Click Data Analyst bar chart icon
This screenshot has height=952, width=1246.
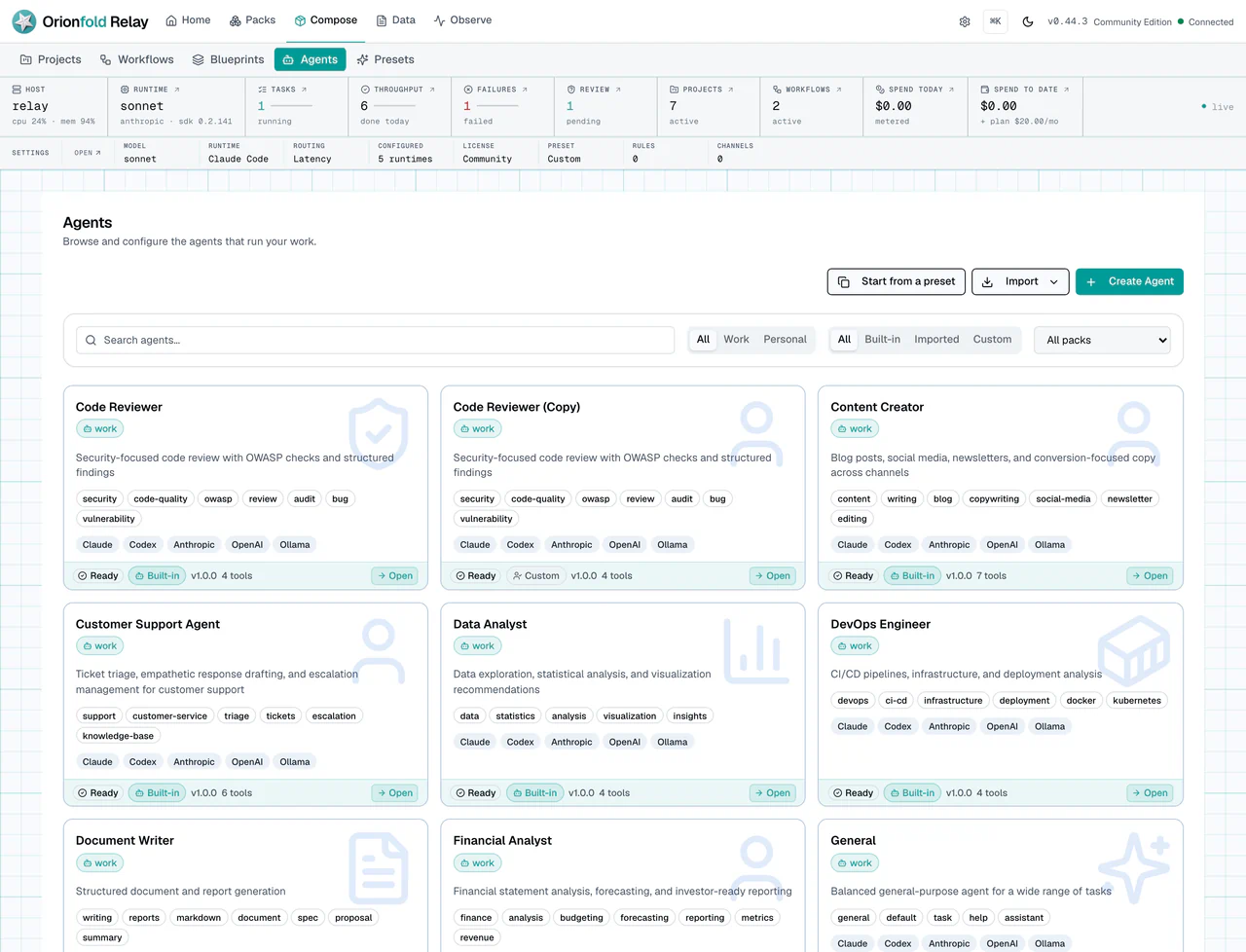(x=756, y=650)
